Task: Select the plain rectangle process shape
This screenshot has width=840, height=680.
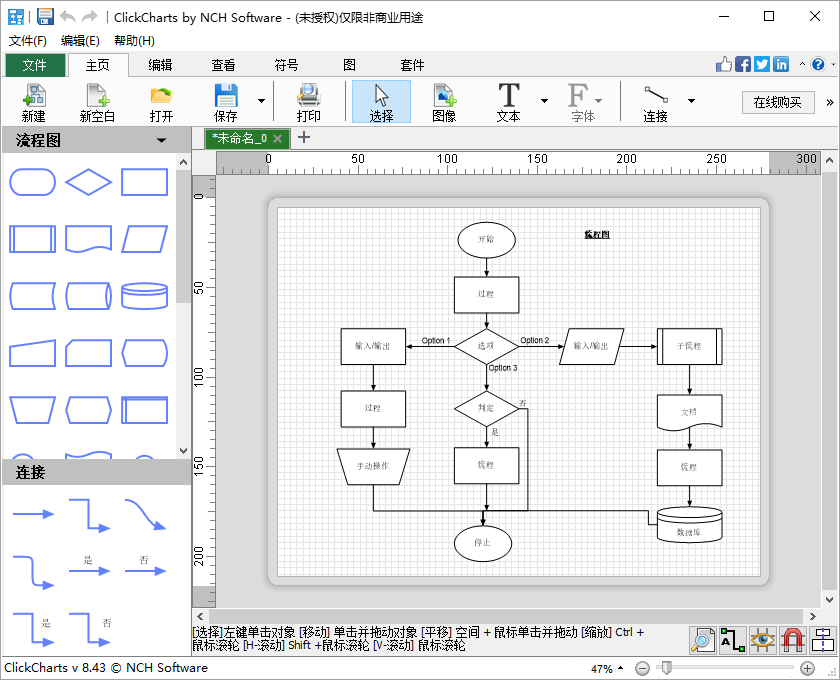Action: 145,182
